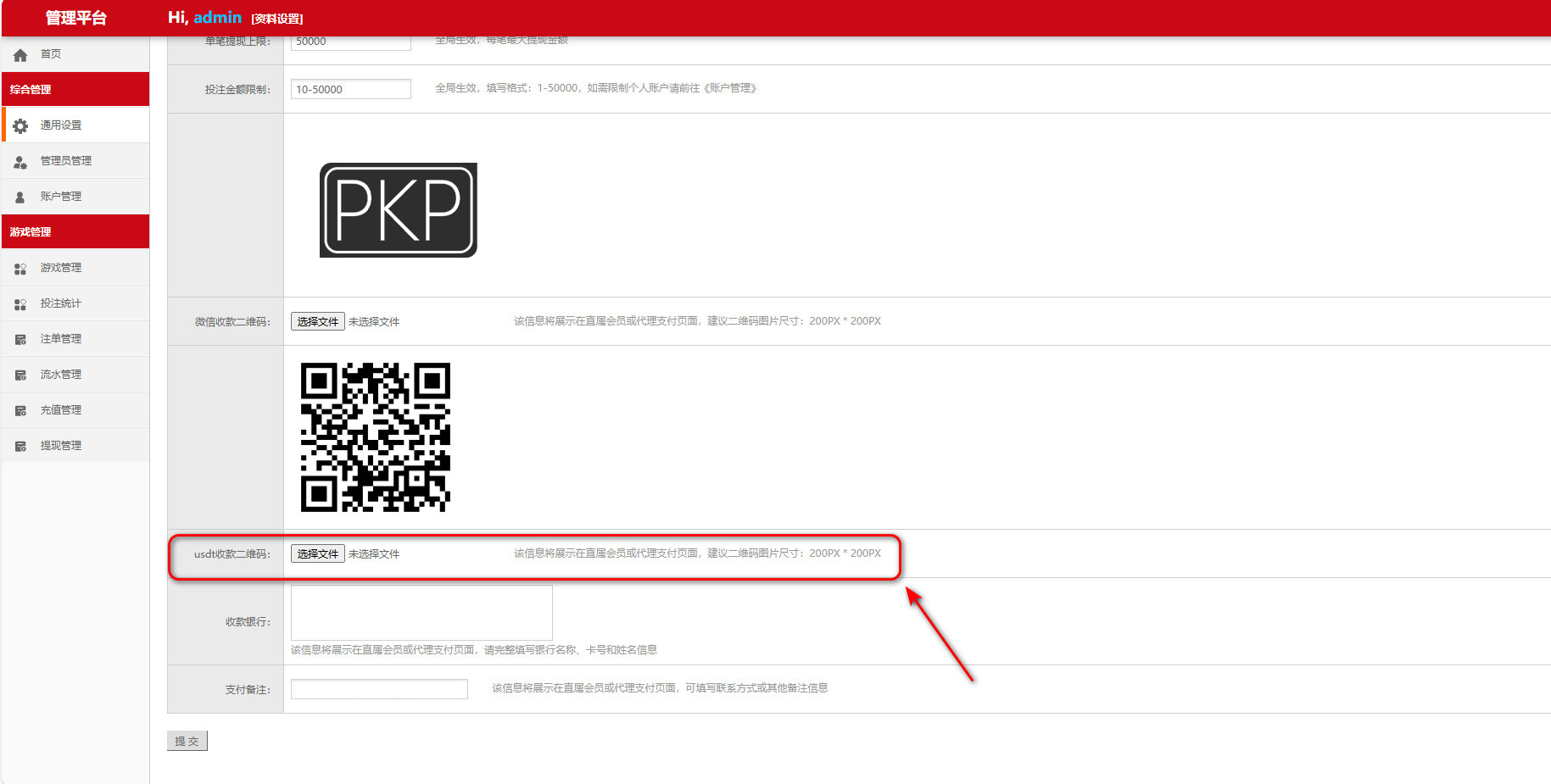Click the 管理平台 title

(x=75, y=18)
